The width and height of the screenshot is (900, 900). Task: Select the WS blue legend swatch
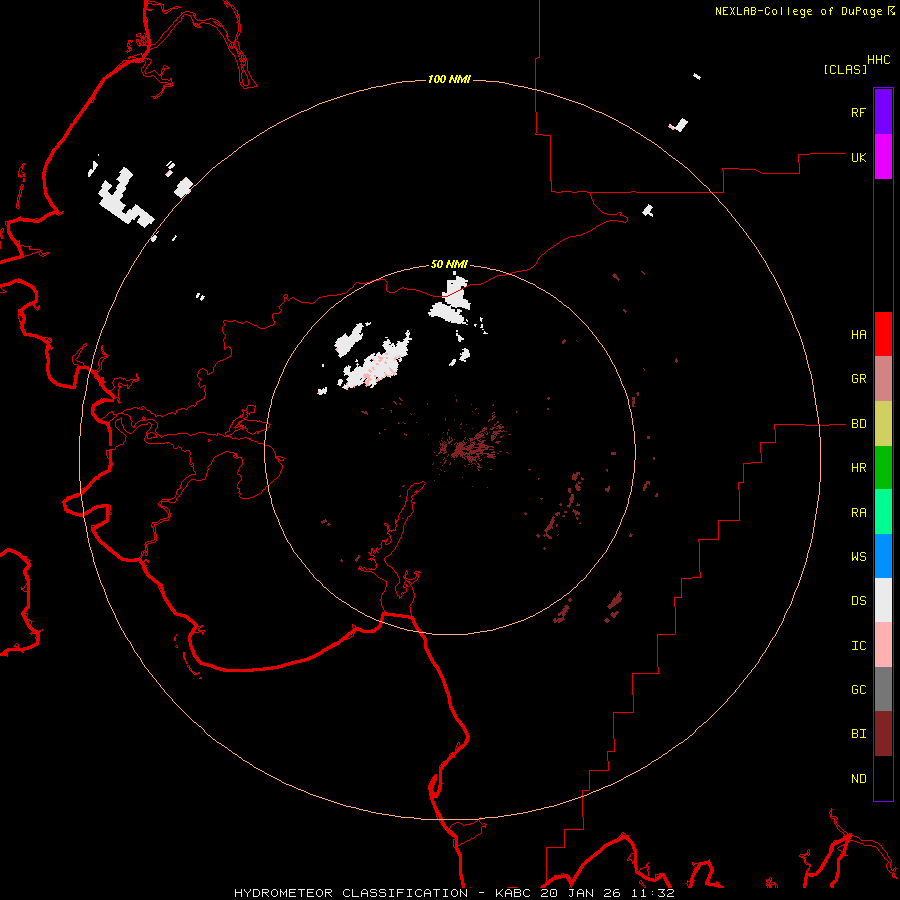coord(883,556)
